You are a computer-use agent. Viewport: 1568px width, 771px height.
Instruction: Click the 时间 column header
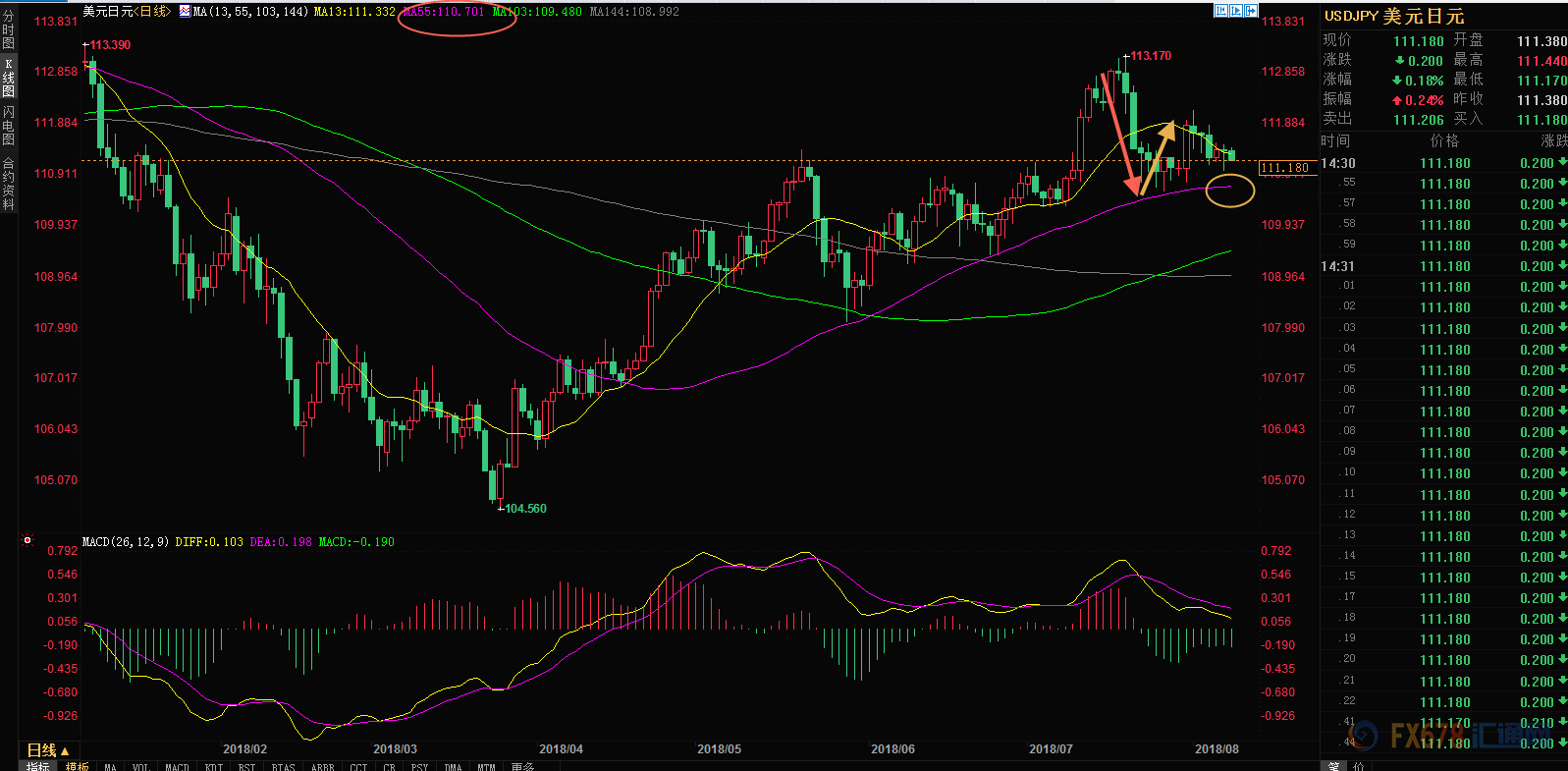click(x=1335, y=141)
